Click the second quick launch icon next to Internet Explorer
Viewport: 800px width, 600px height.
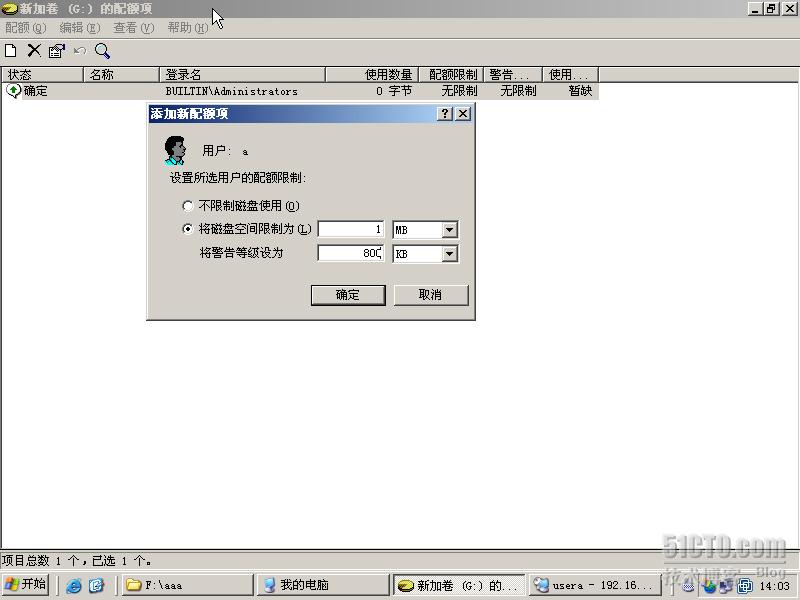click(96, 585)
